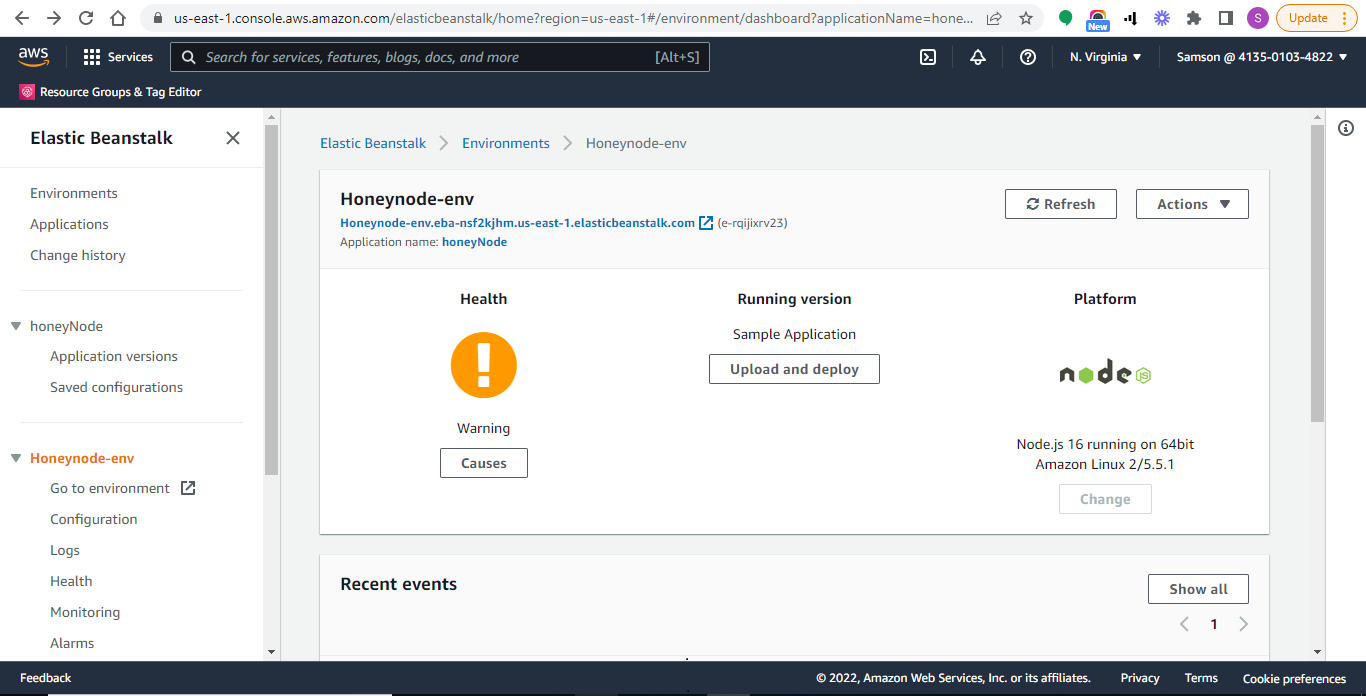Open the AWS CloudShell terminal icon
Viewport: 1366px width, 696px height.
pos(927,57)
